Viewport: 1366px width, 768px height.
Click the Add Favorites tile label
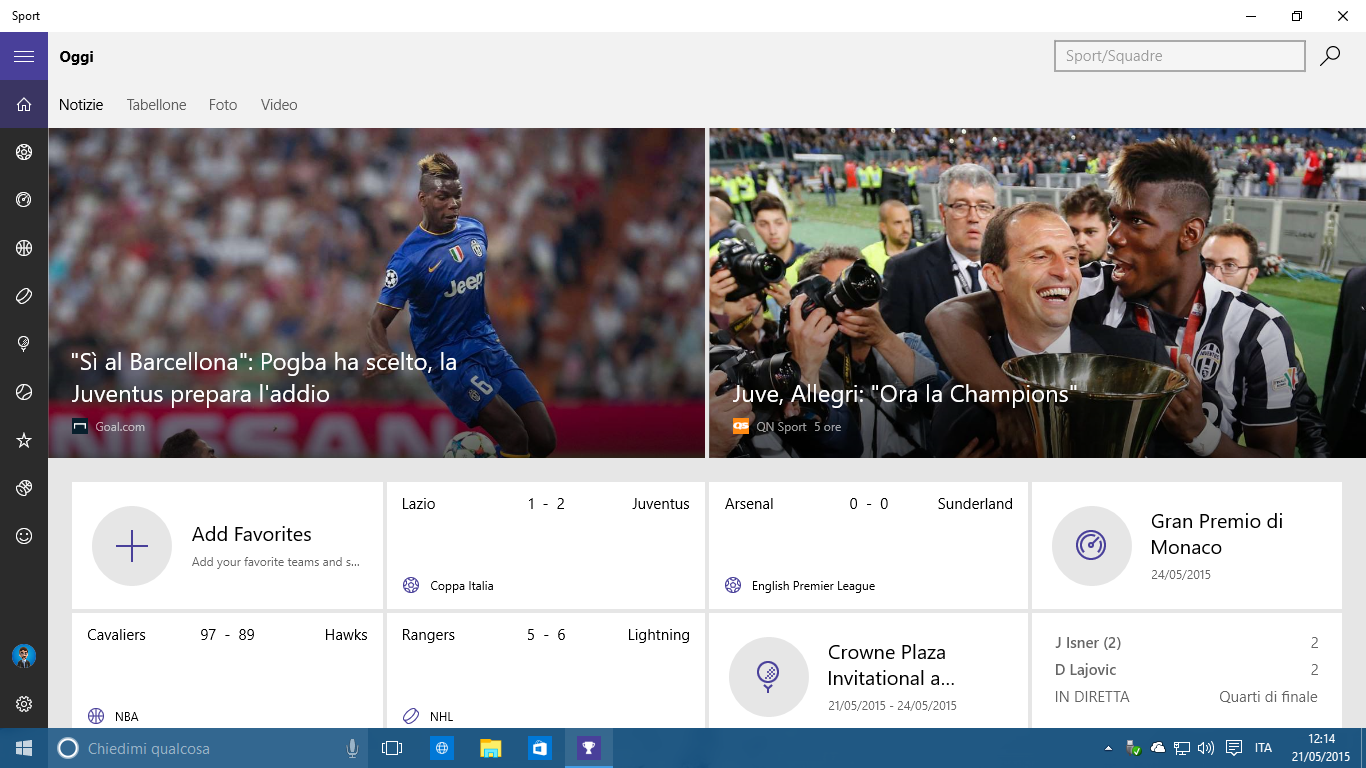tap(252, 534)
